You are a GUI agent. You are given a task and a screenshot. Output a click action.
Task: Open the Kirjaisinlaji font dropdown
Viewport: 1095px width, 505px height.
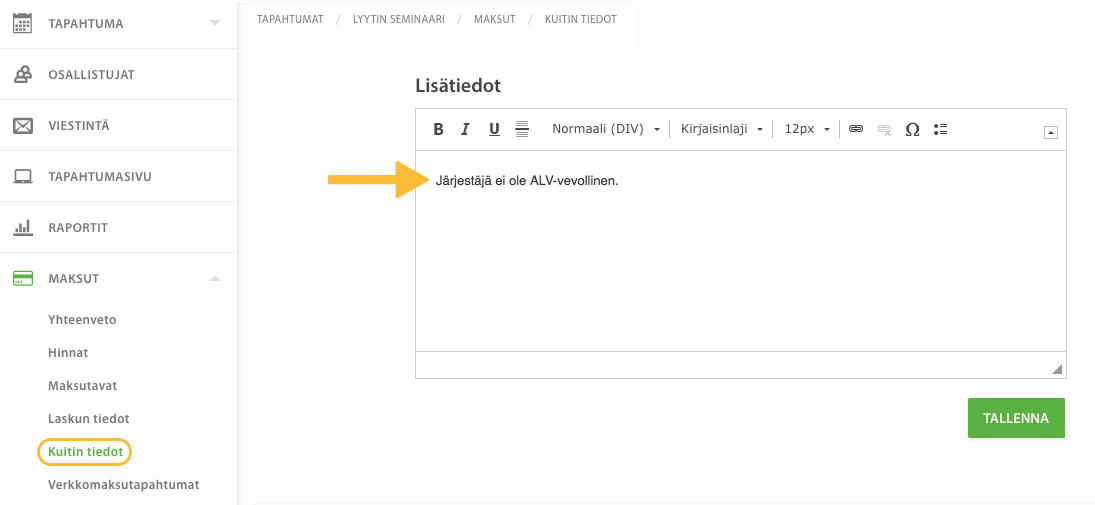click(x=721, y=129)
